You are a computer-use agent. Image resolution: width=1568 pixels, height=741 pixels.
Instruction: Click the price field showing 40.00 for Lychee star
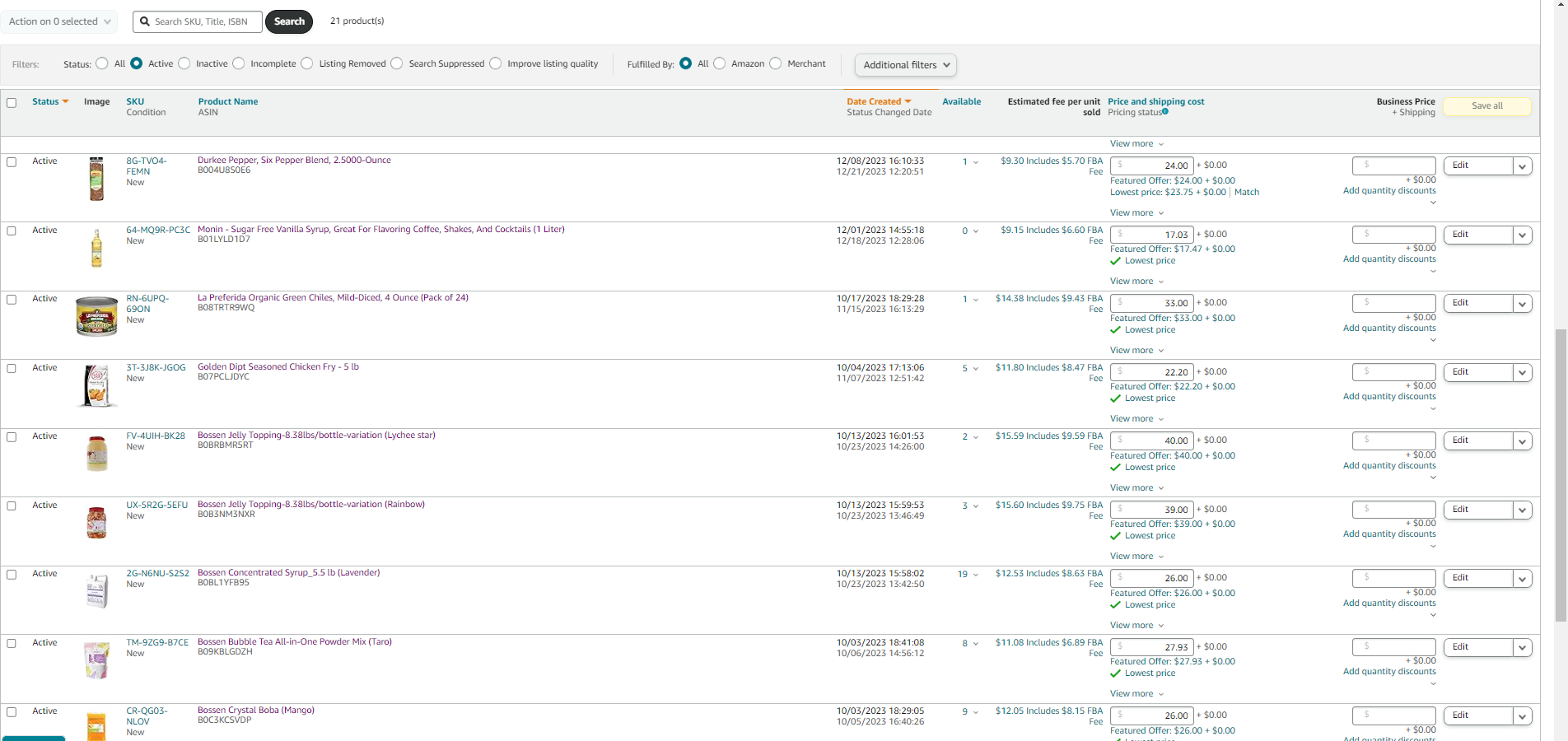(x=1151, y=440)
